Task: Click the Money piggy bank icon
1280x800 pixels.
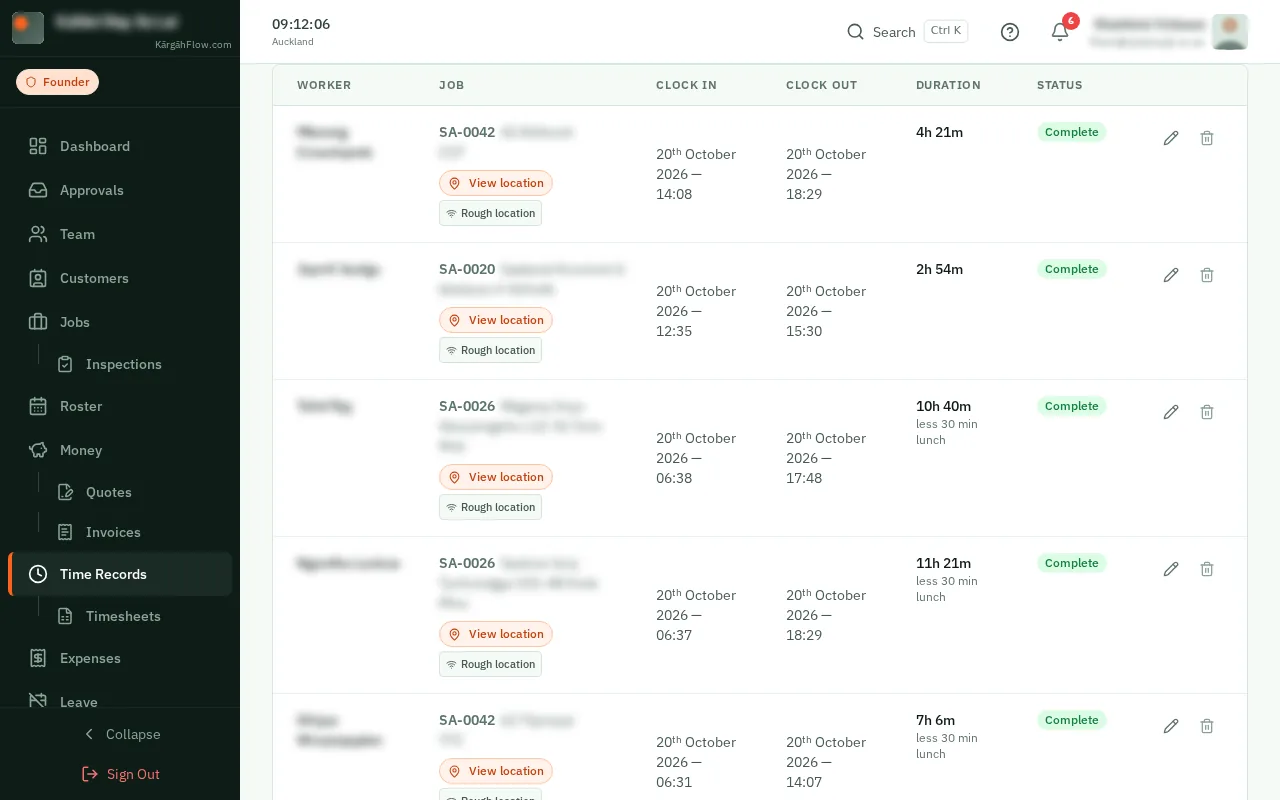Action: [x=38, y=450]
